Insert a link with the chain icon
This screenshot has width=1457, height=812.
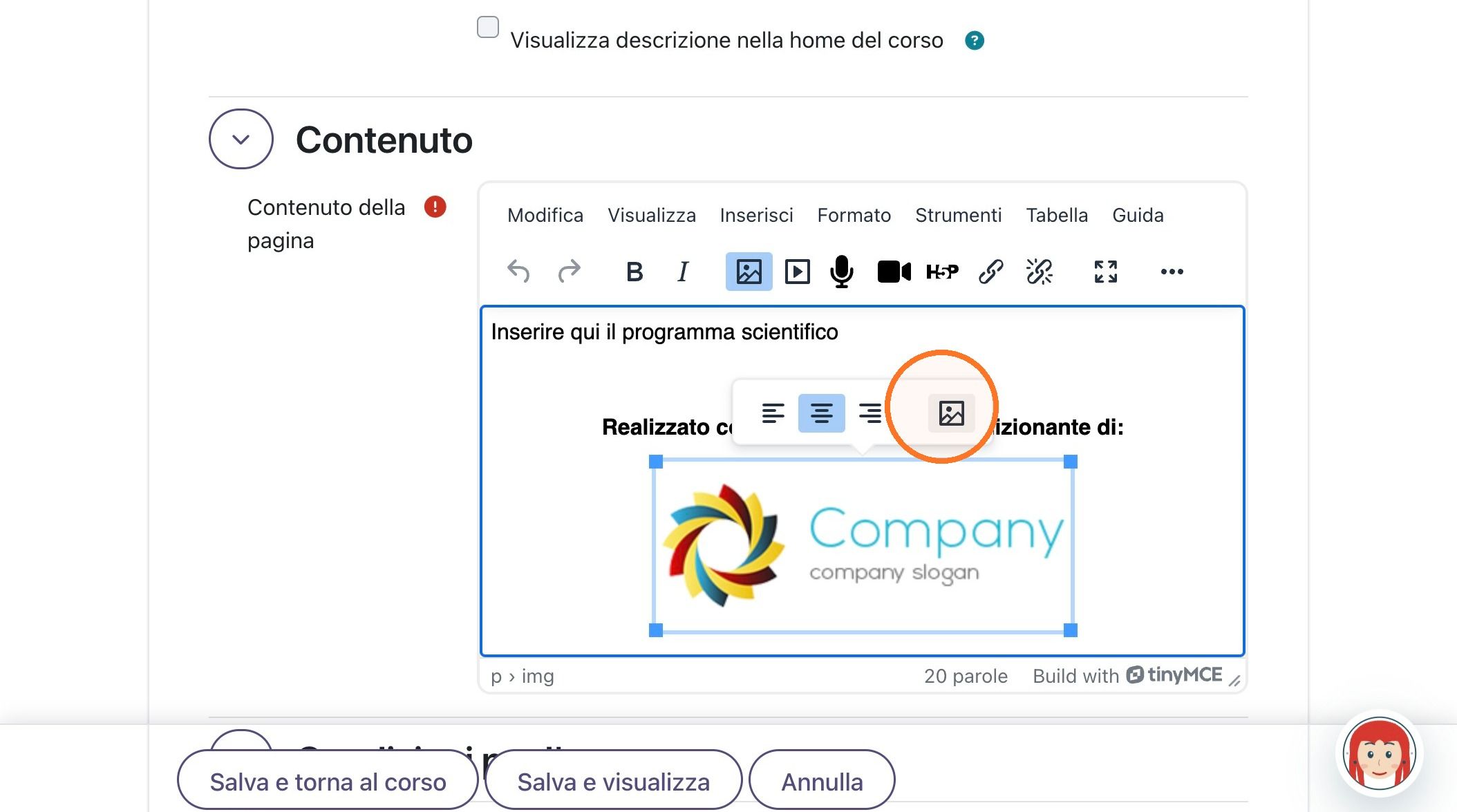point(990,272)
